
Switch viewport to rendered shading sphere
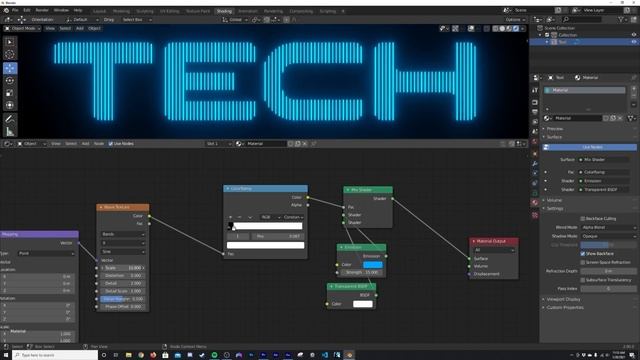tap(516, 29)
